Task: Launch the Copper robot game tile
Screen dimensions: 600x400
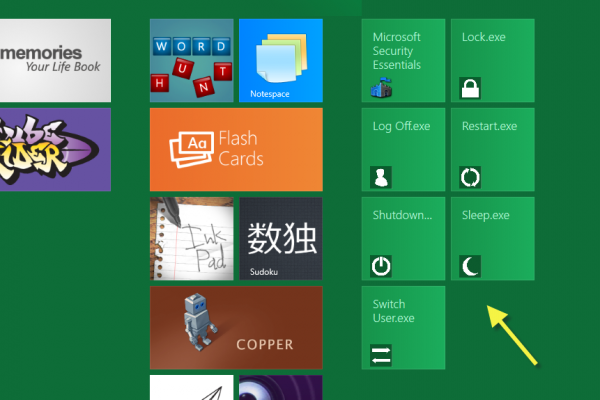Action: [x=236, y=328]
